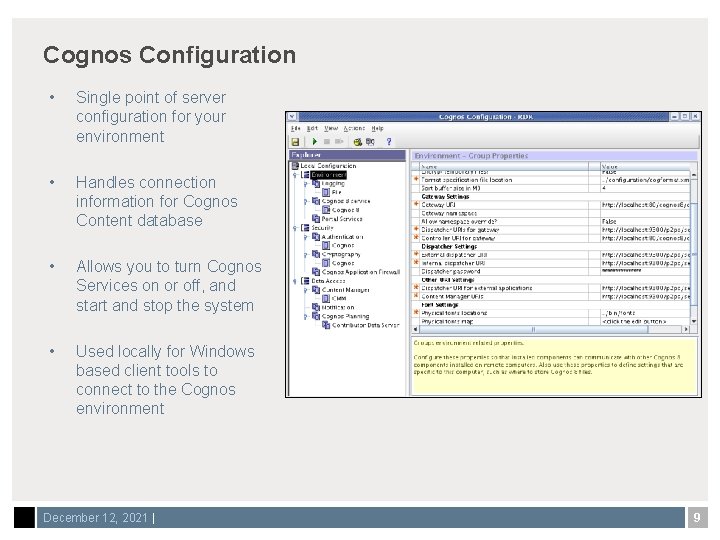Click the Dispatcher password value field

point(645,271)
